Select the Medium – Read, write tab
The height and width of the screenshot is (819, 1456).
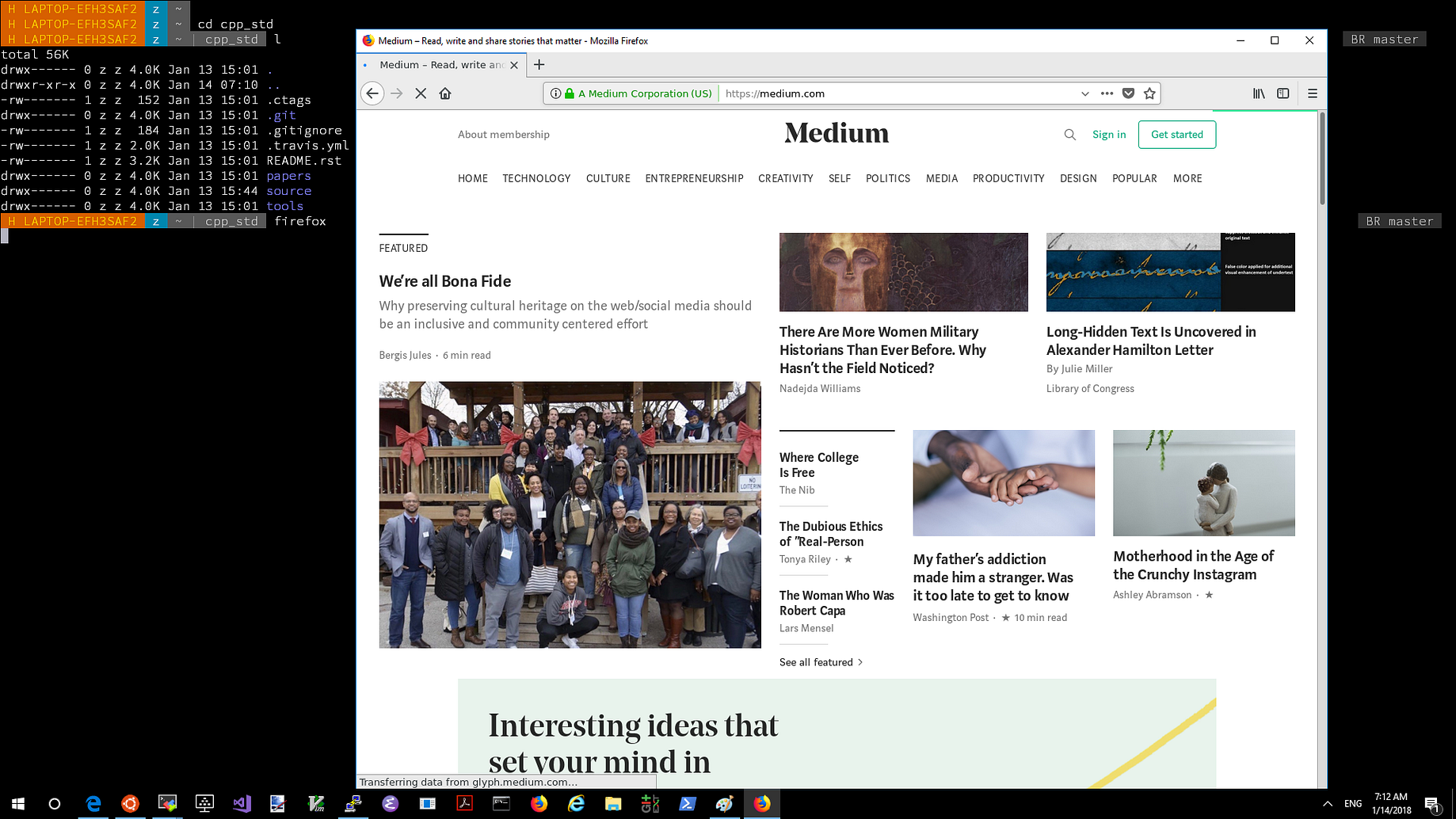[440, 65]
